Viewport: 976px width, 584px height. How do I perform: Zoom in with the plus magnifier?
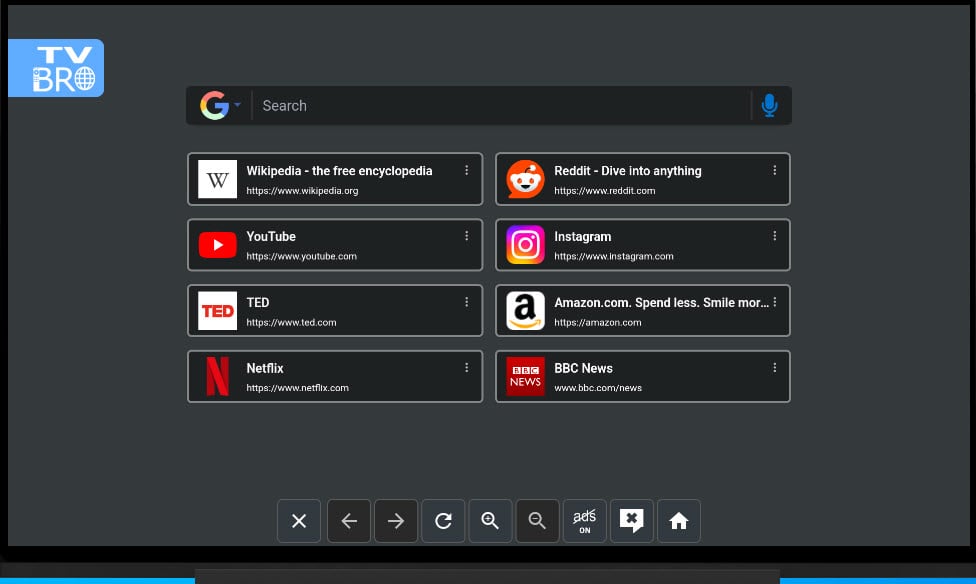490,521
